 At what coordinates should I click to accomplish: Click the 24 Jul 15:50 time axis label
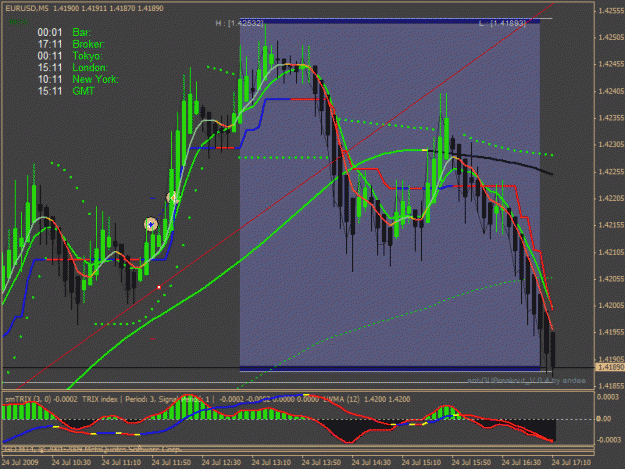pyautogui.click(x=471, y=463)
